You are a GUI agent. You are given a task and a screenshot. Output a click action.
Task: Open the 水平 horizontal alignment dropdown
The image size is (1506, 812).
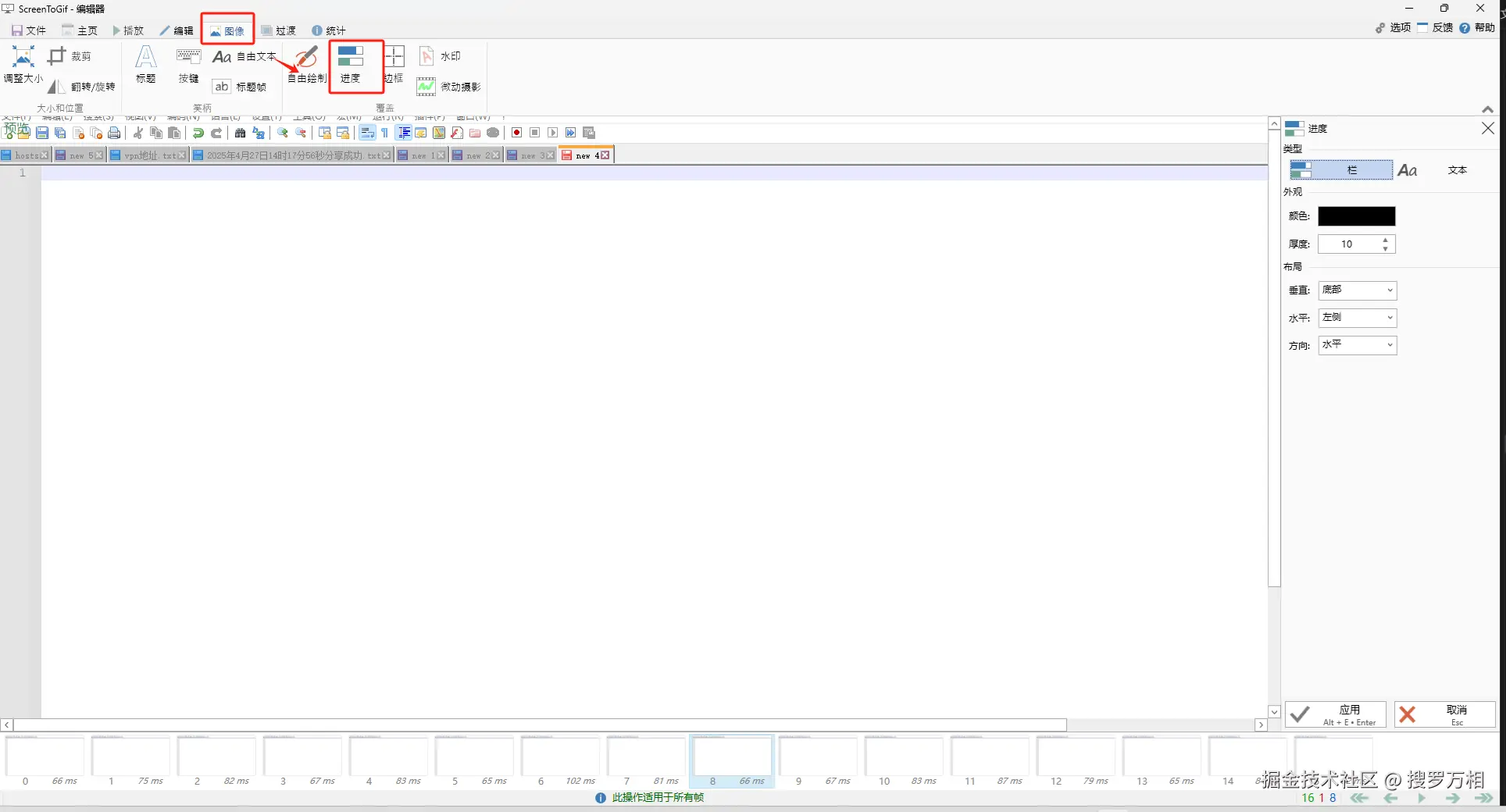pos(1358,318)
